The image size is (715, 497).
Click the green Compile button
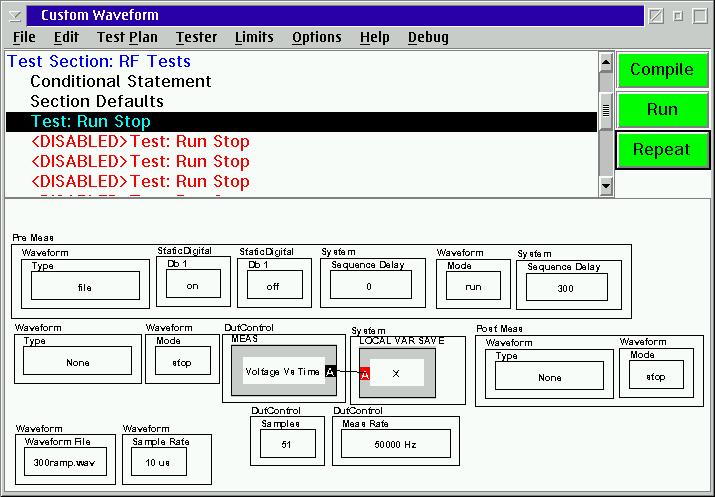662,69
